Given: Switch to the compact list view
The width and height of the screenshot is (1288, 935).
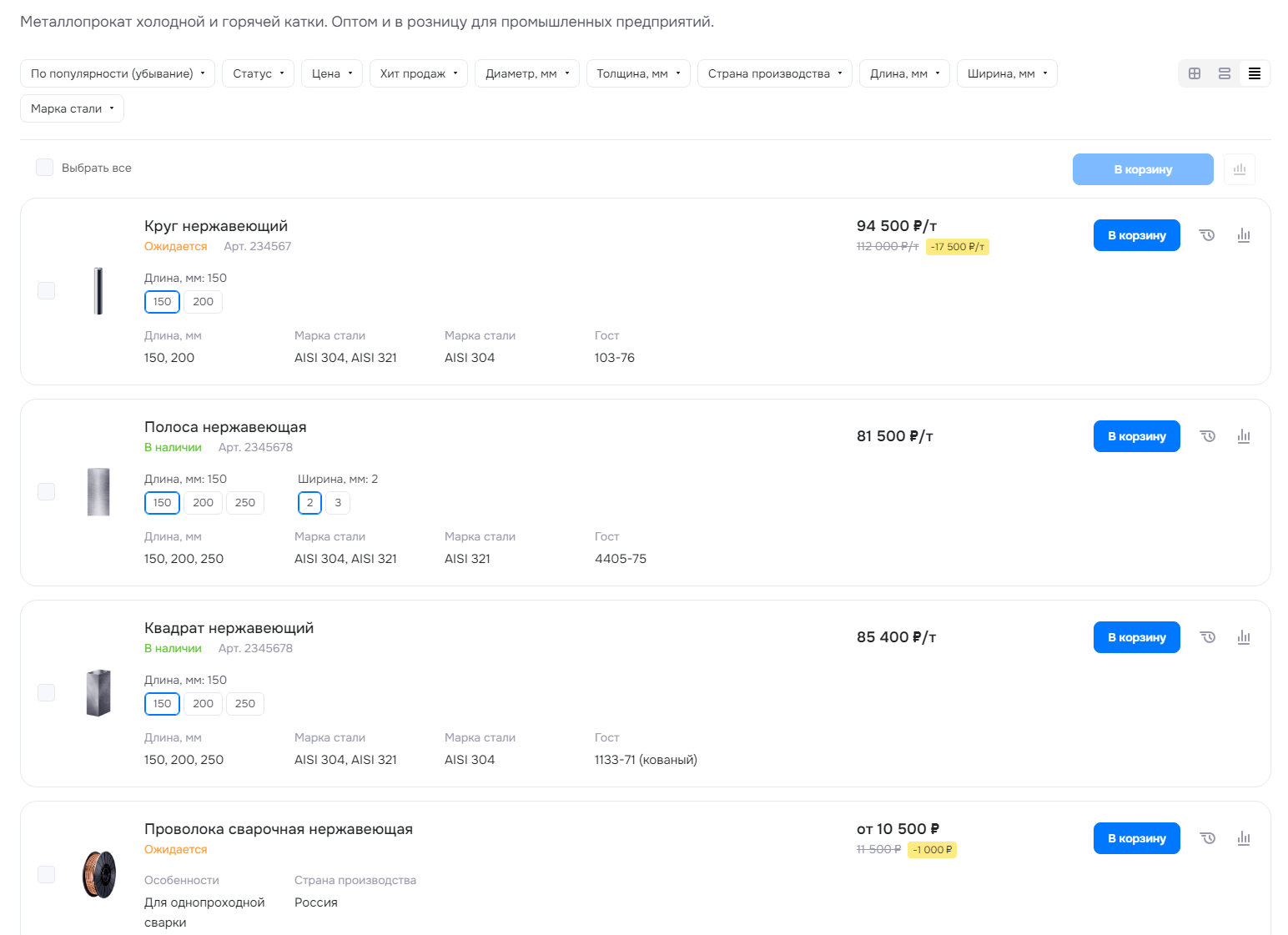Looking at the screenshot, I should point(1255,73).
